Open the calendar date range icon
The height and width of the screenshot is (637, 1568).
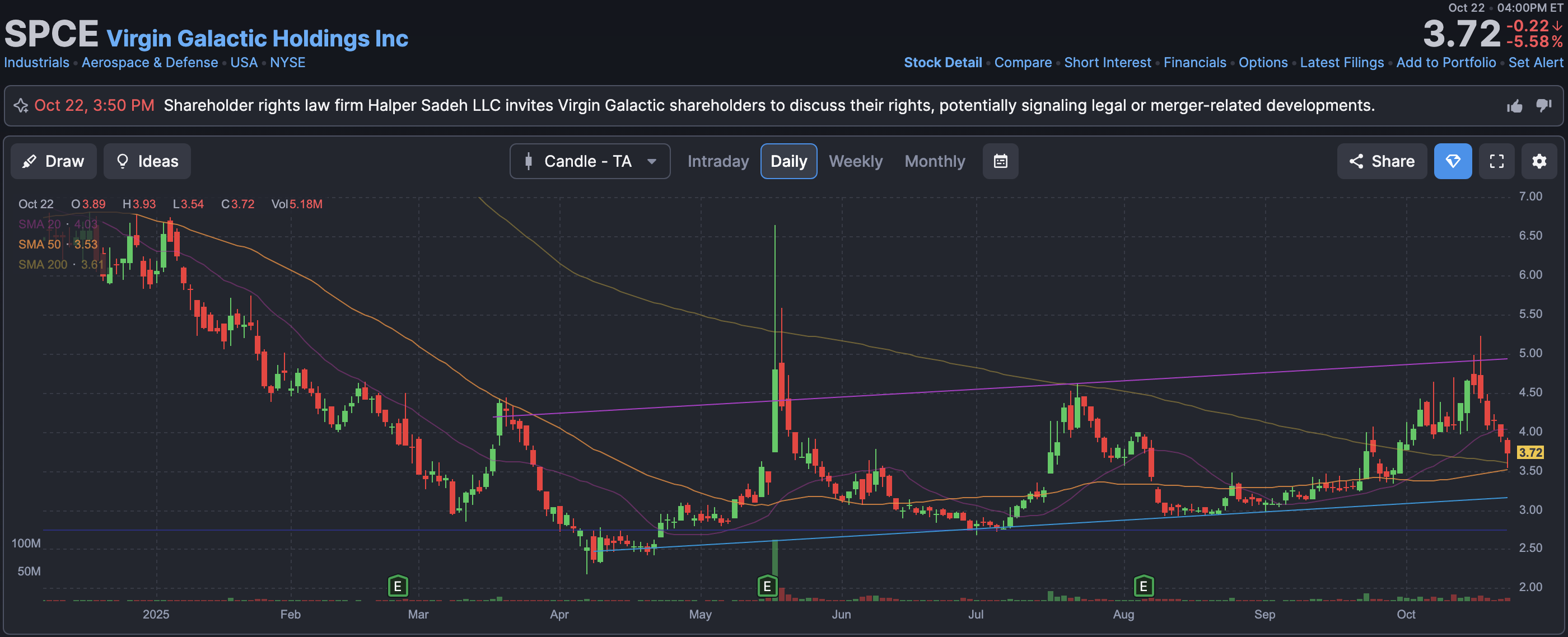1000,161
